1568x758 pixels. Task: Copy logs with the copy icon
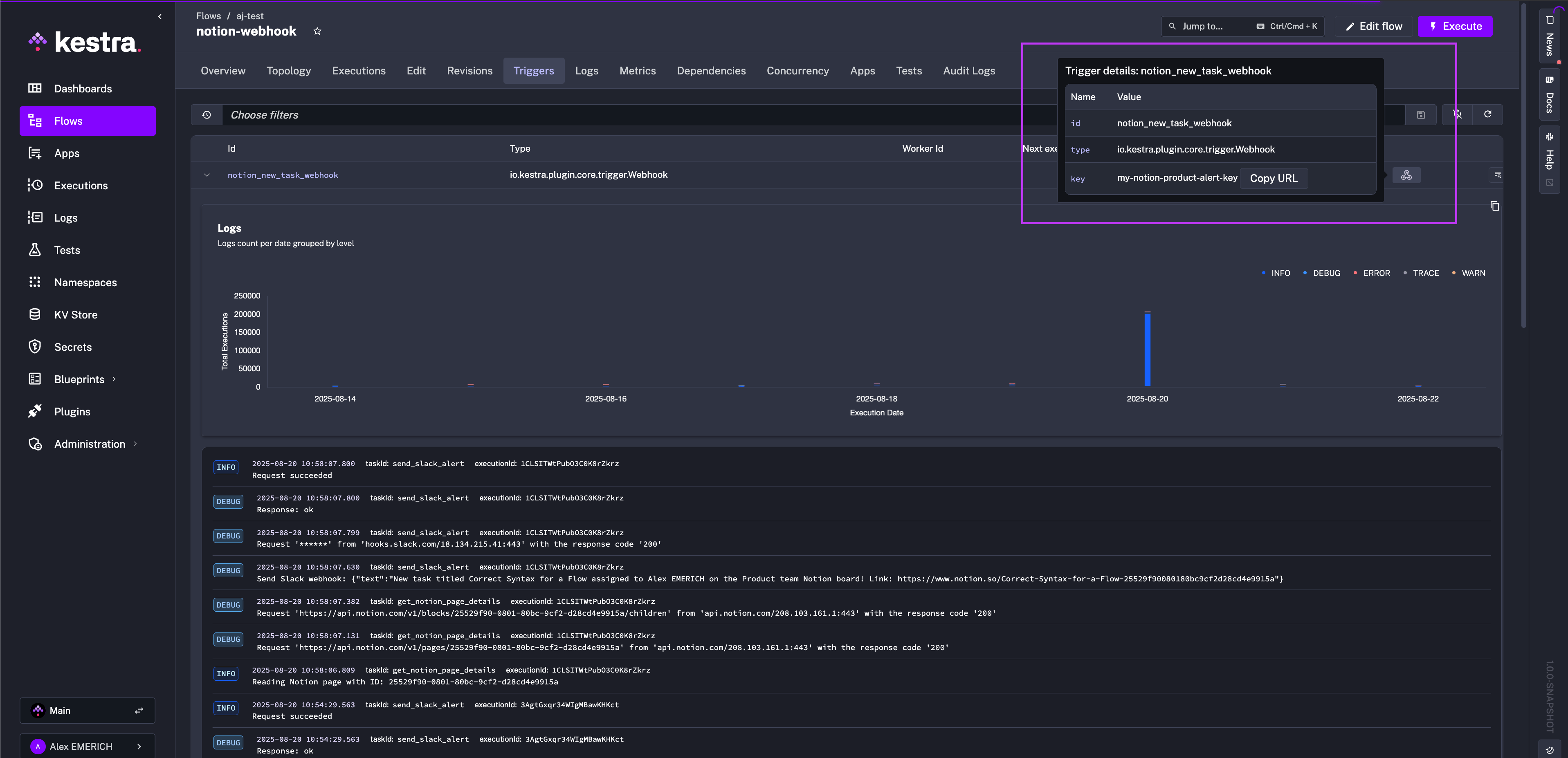(x=1494, y=206)
